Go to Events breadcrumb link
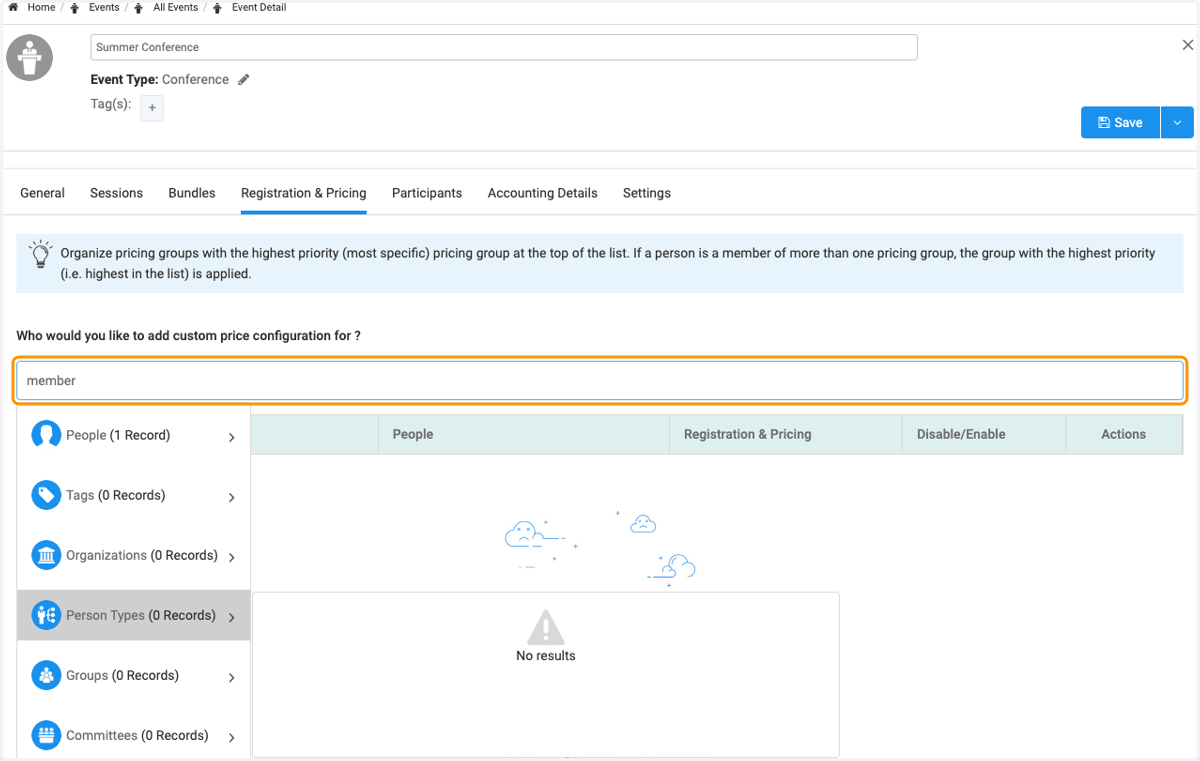 click(104, 7)
